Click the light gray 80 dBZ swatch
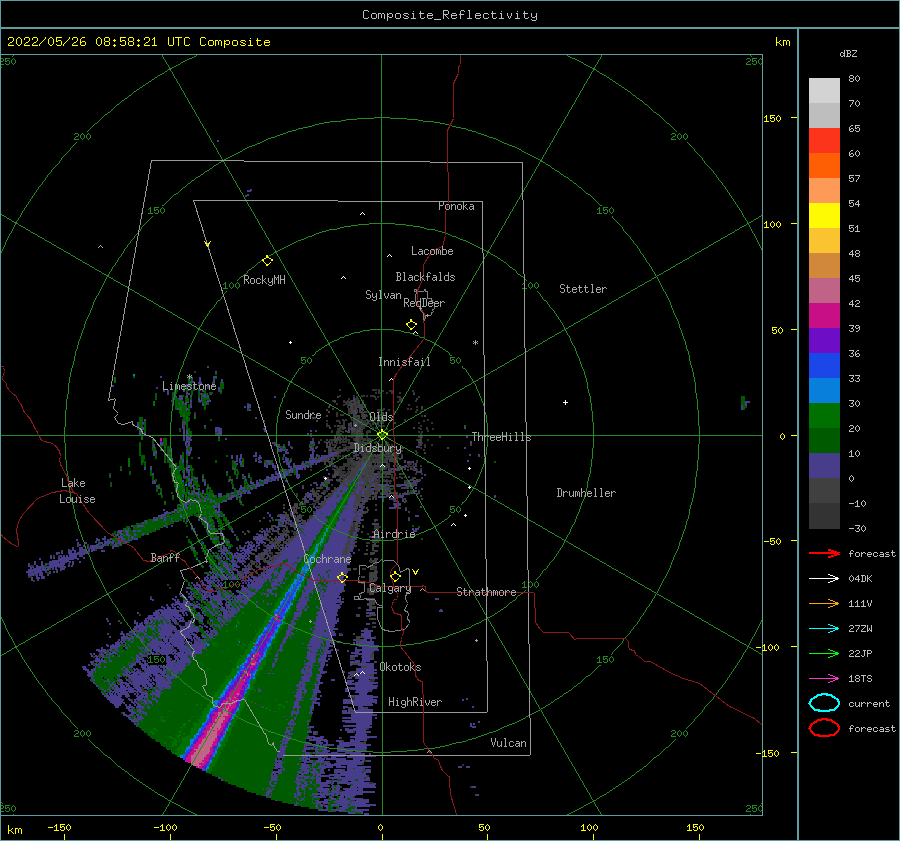This screenshot has width=900, height=841. (x=824, y=90)
